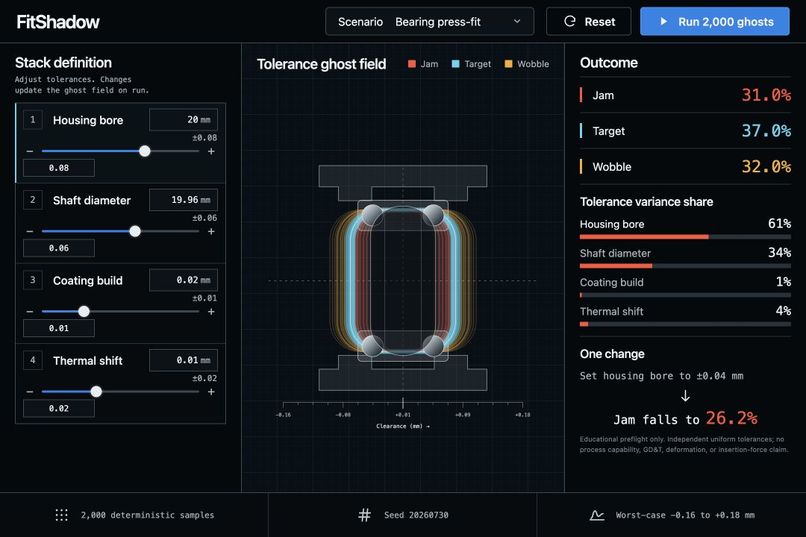Click the 'Stack definition' heading

click(x=63, y=63)
